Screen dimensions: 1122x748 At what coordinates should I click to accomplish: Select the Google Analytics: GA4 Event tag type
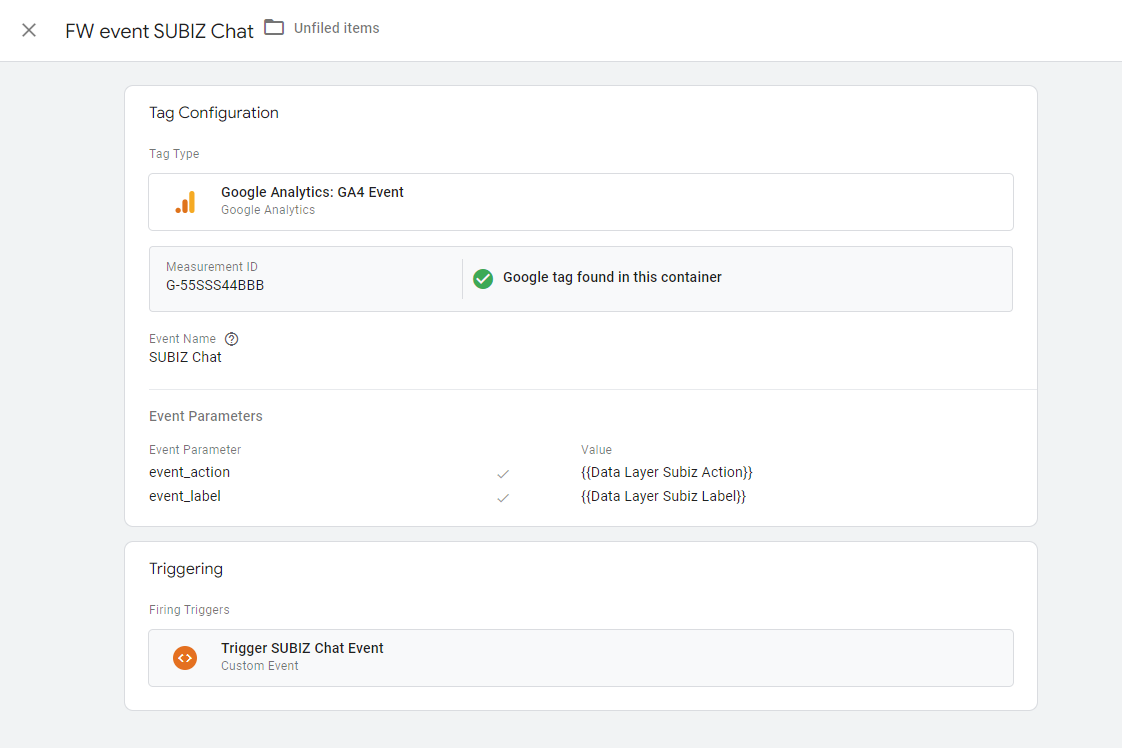tap(312, 192)
